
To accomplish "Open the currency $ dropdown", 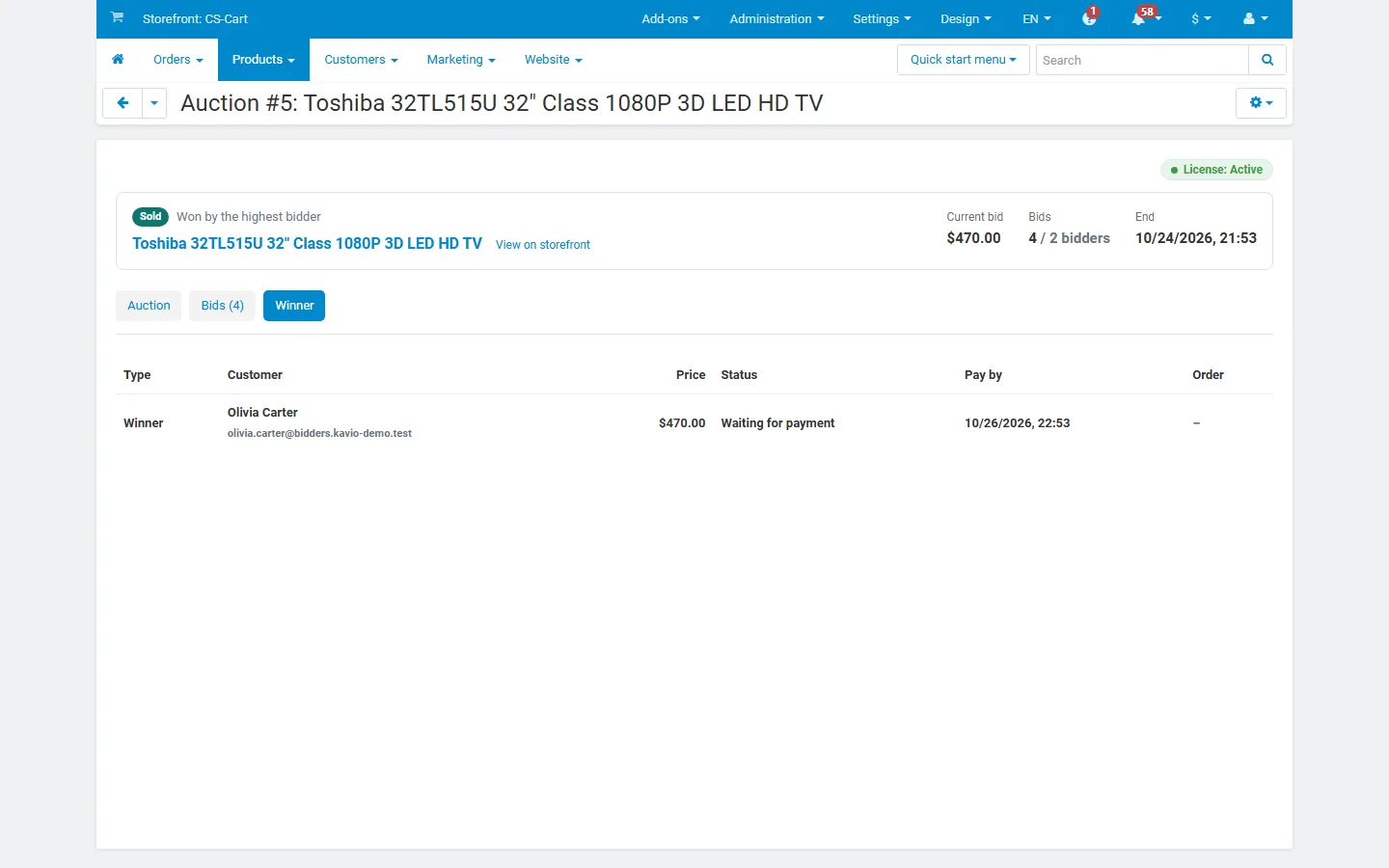I will (x=1201, y=19).
